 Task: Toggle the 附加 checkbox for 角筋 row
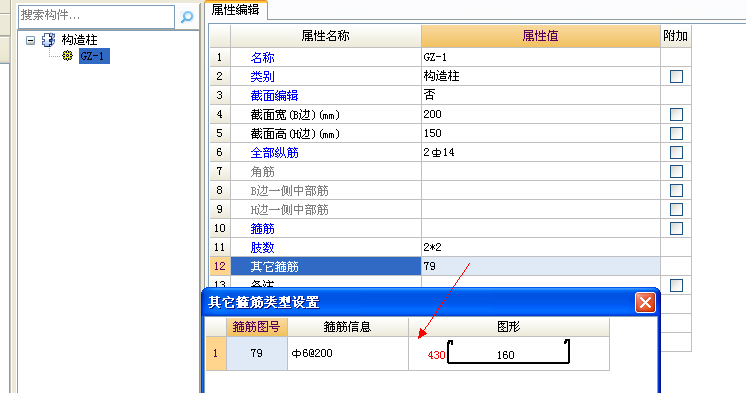(x=676, y=171)
